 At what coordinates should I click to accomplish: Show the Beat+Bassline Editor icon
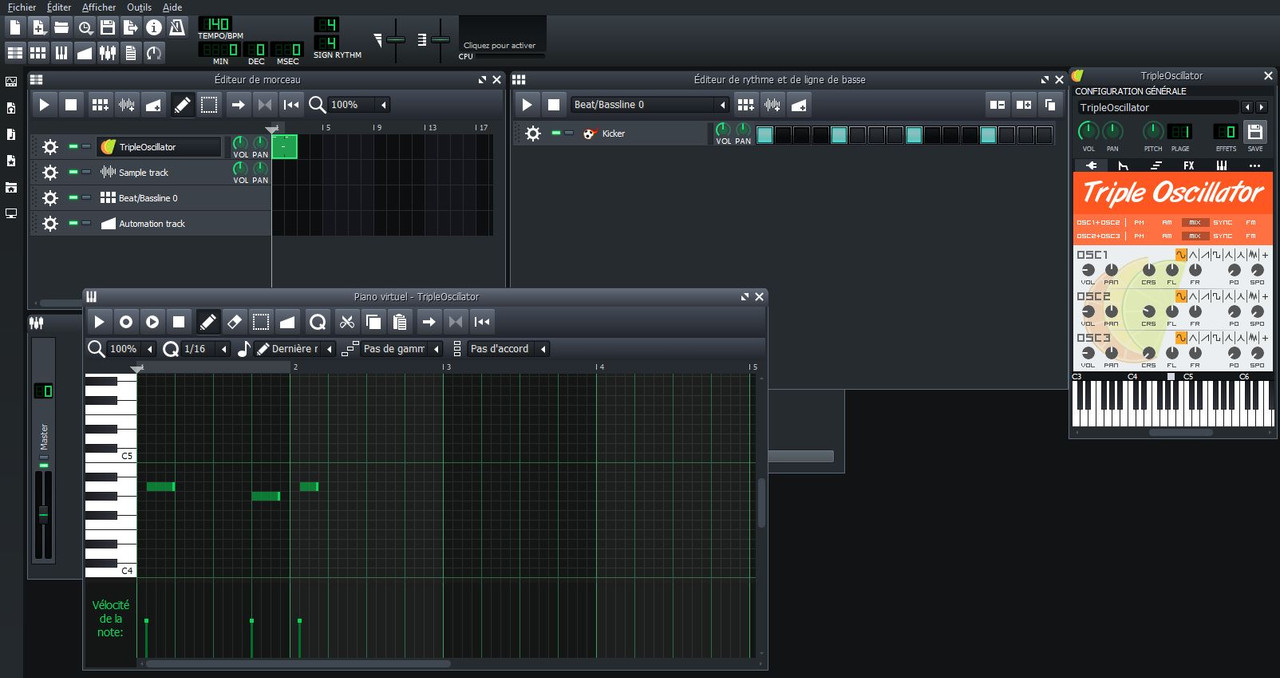(x=38, y=52)
